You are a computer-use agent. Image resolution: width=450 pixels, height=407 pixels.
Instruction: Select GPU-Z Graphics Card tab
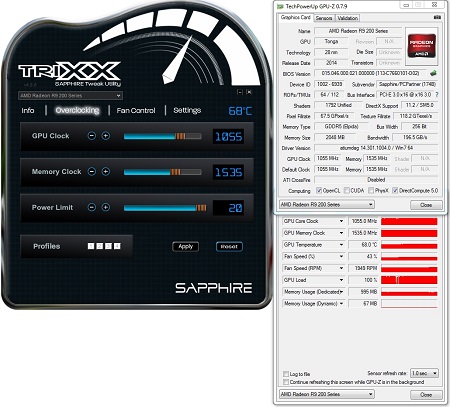pos(295,17)
